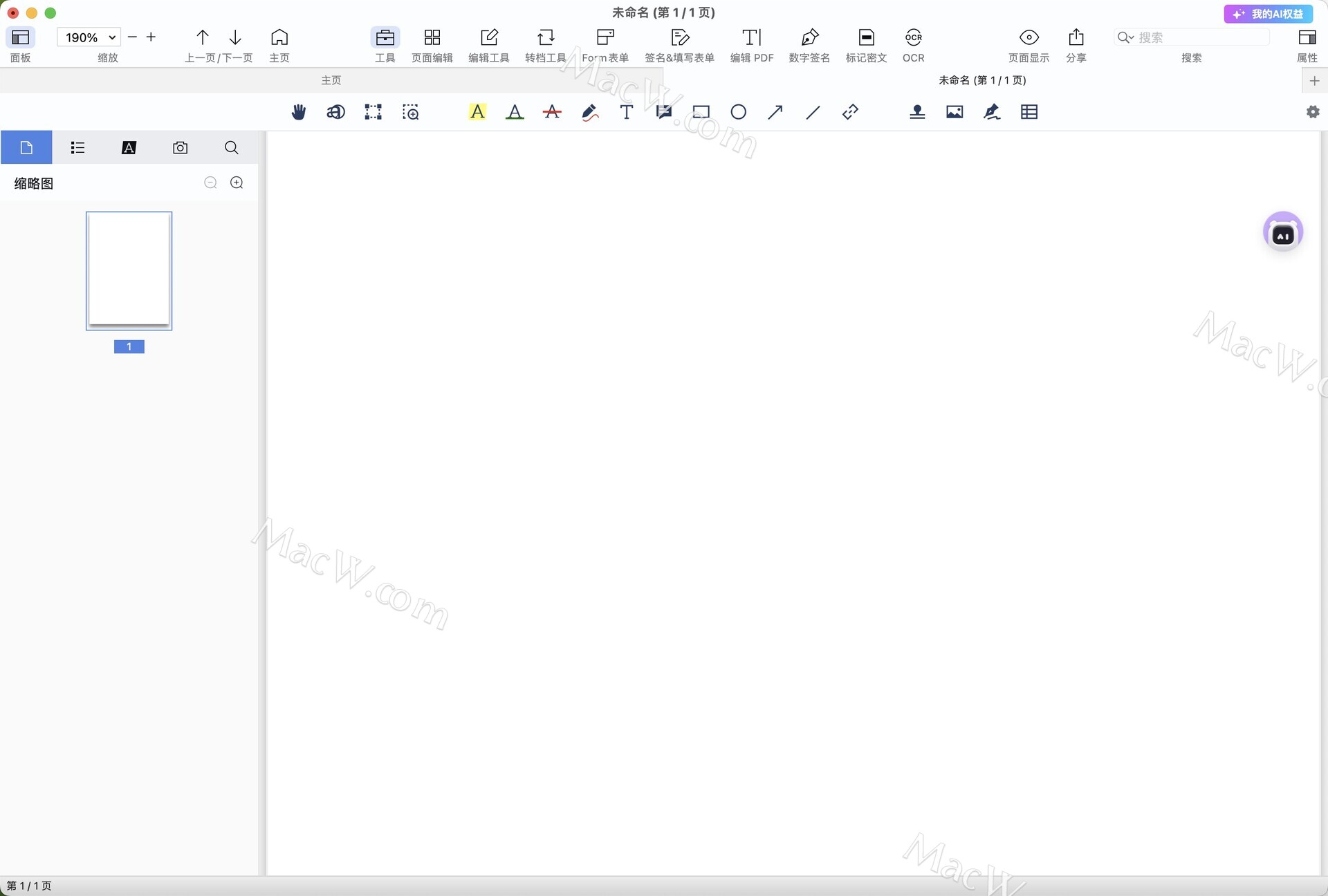The image size is (1328, 896).
Task: Add a new tab with plus button
Action: tap(1314, 81)
